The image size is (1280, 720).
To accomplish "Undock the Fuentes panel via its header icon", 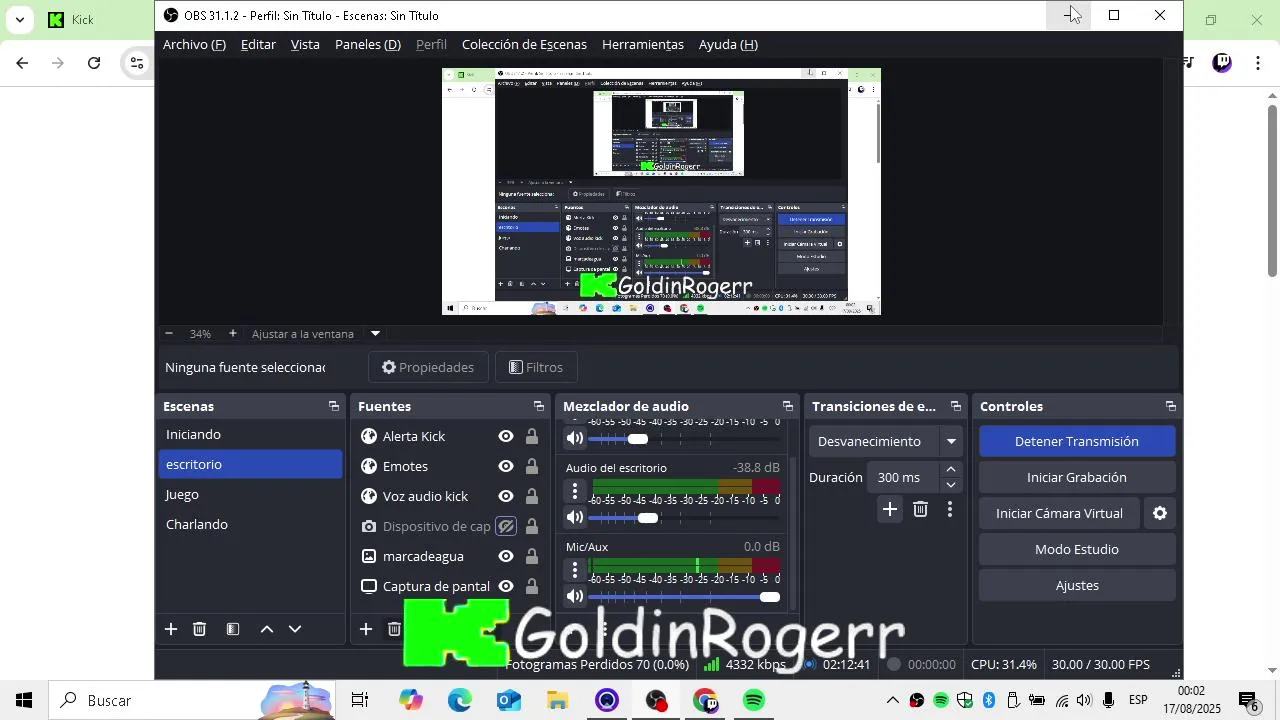I will [x=538, y=406].
